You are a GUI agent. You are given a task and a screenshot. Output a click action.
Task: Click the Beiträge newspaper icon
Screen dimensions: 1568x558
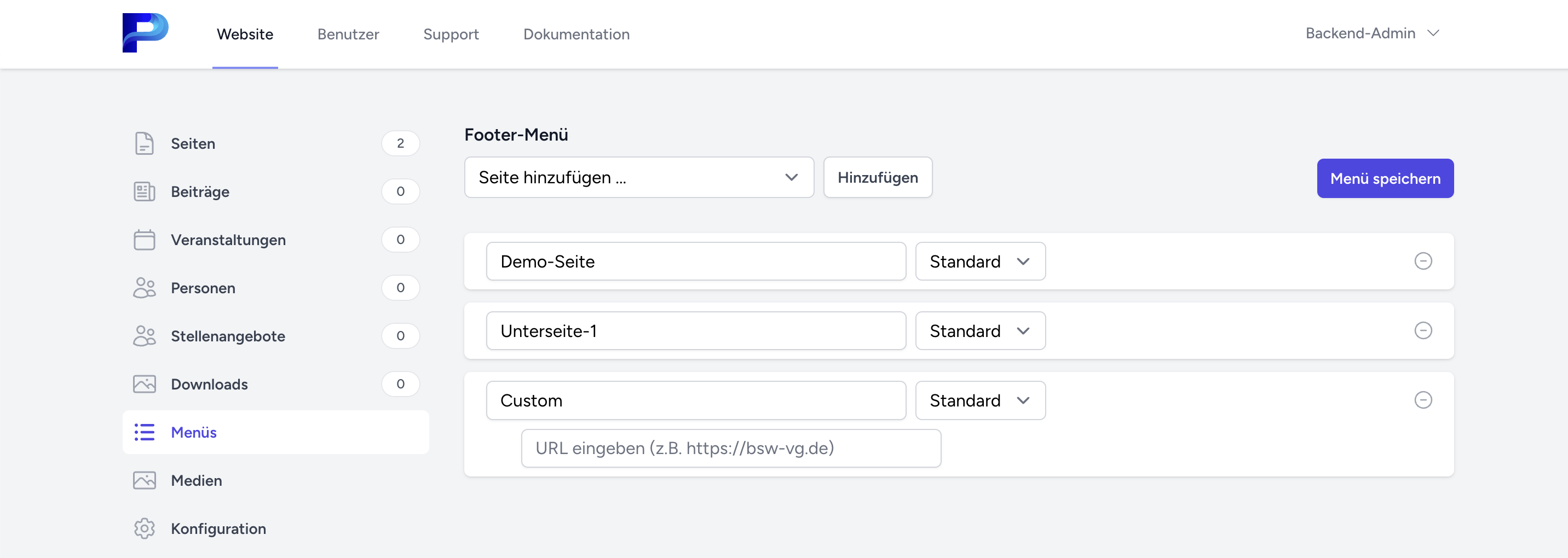[x=144, y=191]
